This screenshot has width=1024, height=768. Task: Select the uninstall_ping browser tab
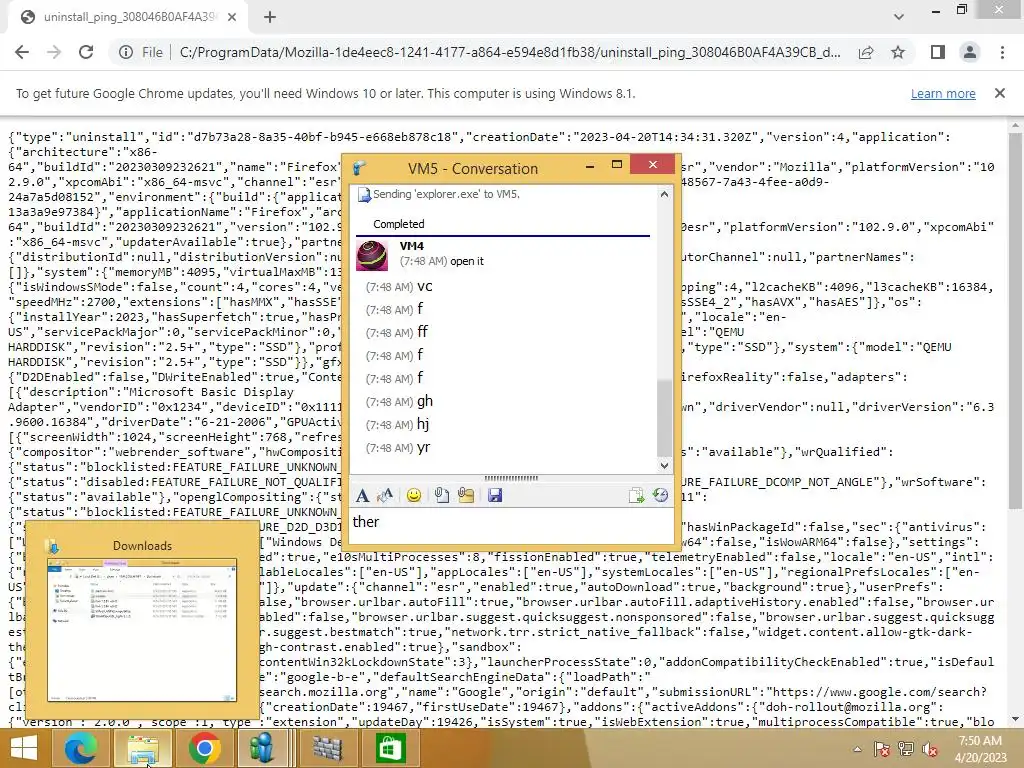click(129, 17)
